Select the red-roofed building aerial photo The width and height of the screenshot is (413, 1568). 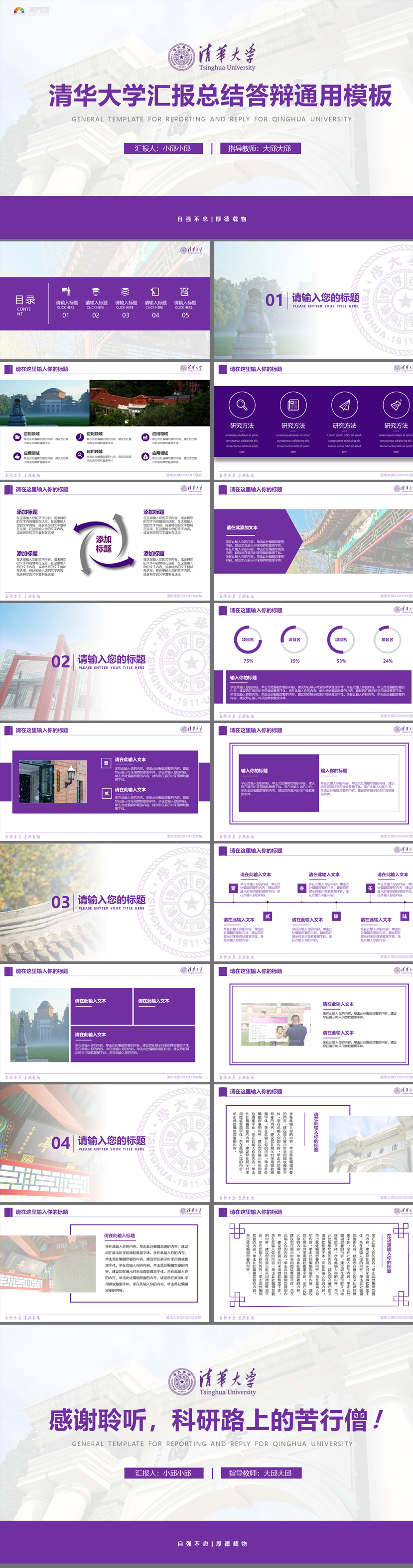pyautogui.click(x=149, y=403)
